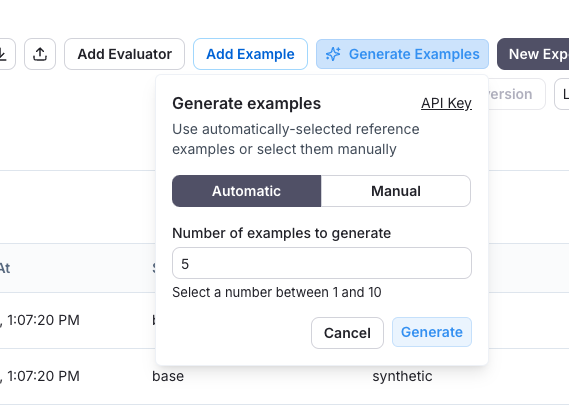The height and width of the screenshot is (413, 569).
Task: Click the upload icon button
Action: click(40, 54)
